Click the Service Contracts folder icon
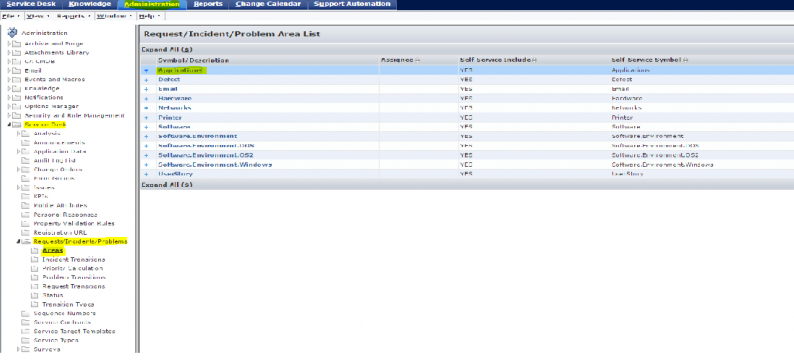This screenshot has width=794, height=360. 26,323
